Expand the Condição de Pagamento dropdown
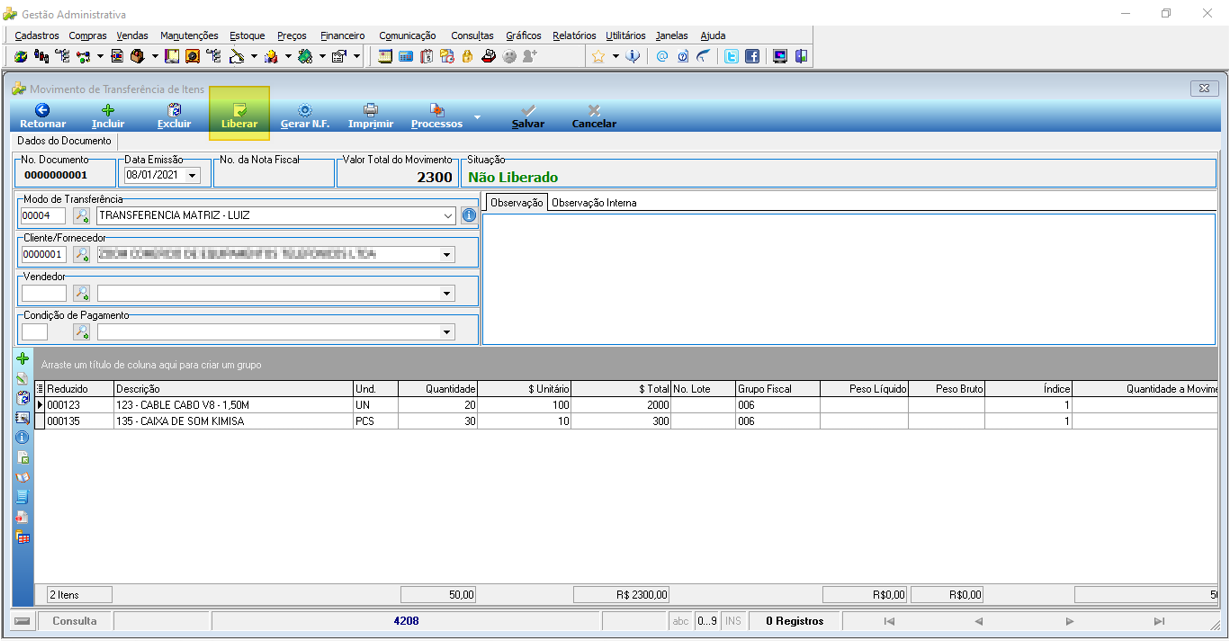1229x641 pixels. pyautogui.click(x=447, y=332)
